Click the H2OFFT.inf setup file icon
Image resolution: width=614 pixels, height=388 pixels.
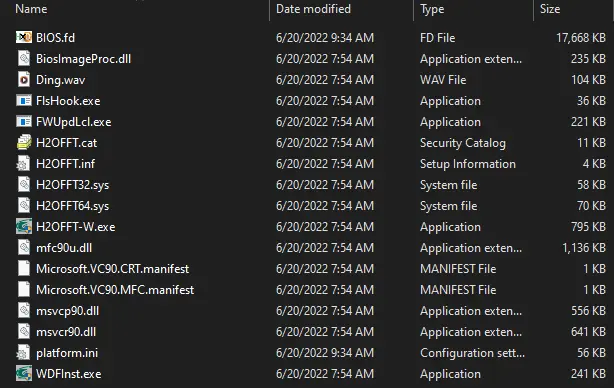pyautogui.click(x=23, y=164)
